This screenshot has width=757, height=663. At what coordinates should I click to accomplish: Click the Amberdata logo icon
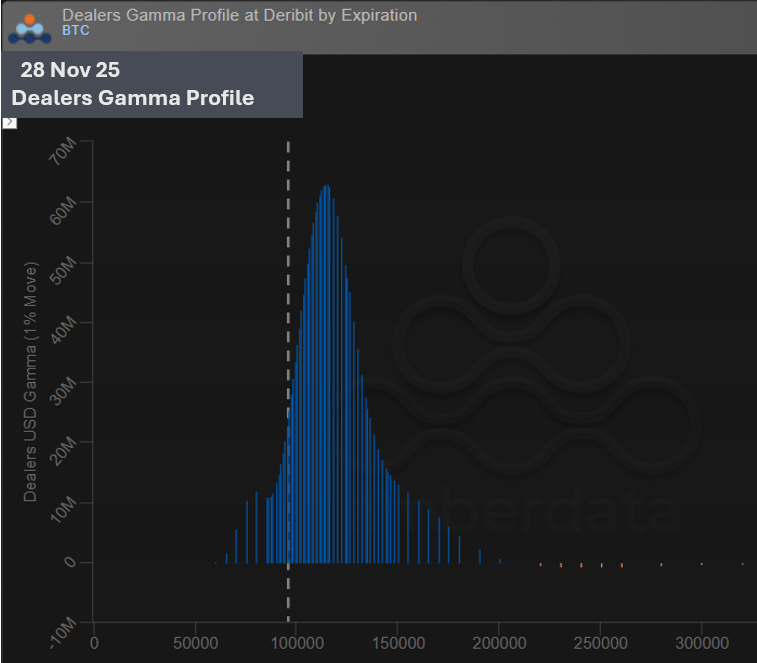pos(30,27)
